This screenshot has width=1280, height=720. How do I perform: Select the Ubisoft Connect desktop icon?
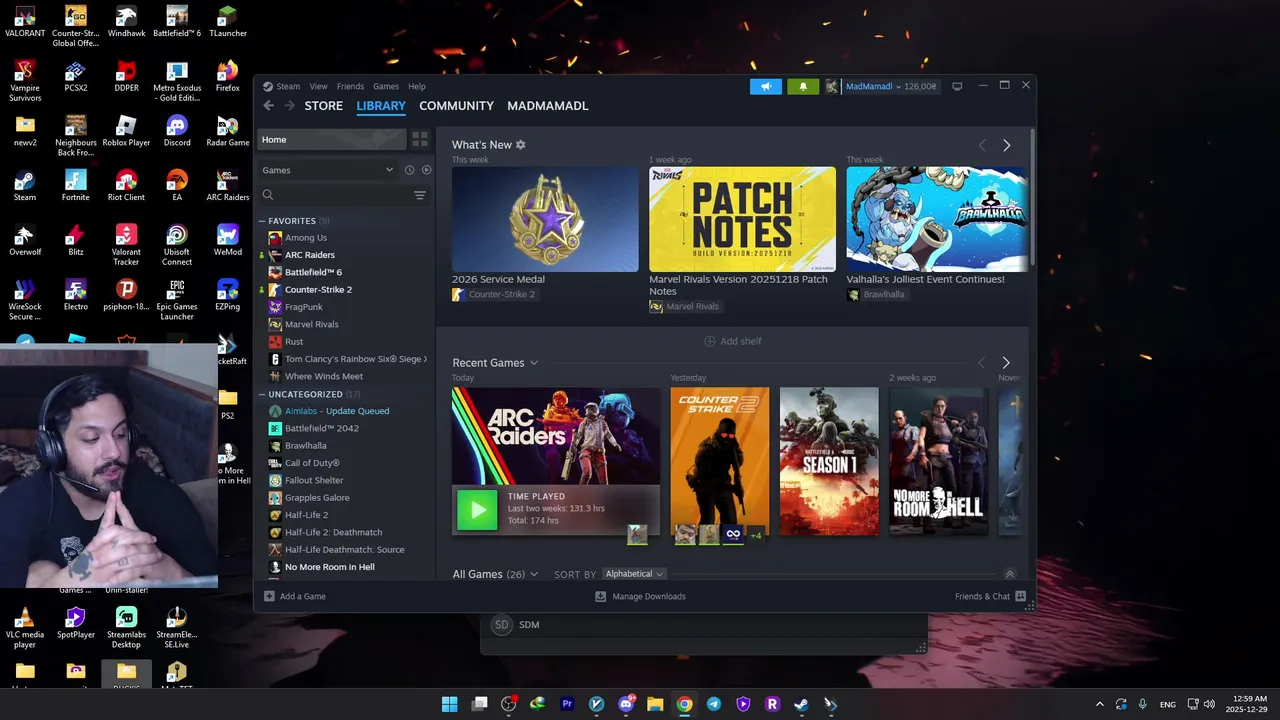177,245
